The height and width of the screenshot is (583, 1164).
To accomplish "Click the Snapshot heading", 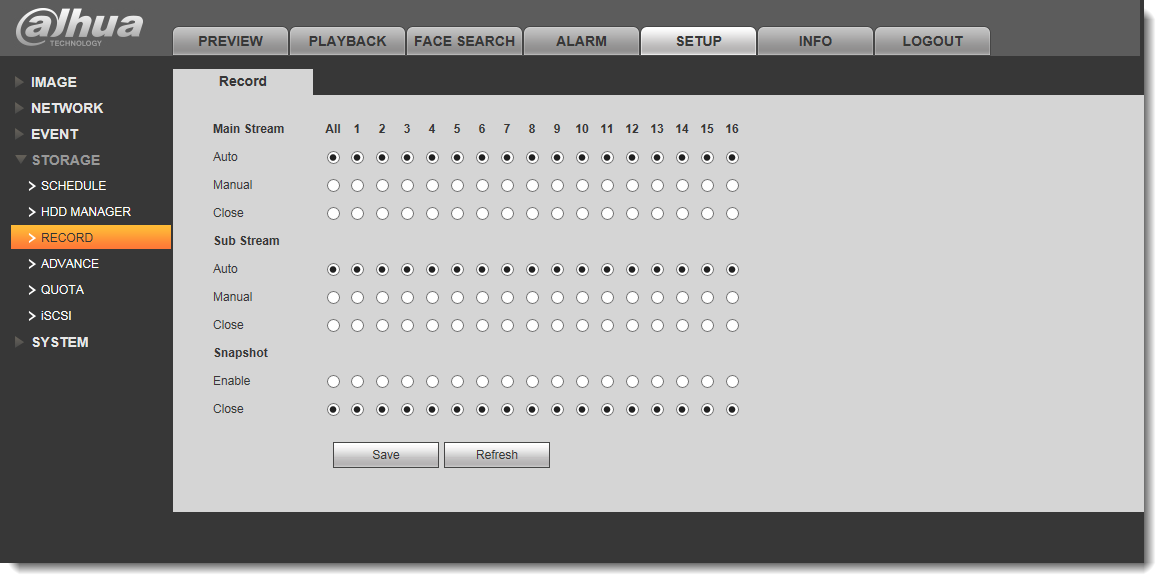I will coord(241,354).
